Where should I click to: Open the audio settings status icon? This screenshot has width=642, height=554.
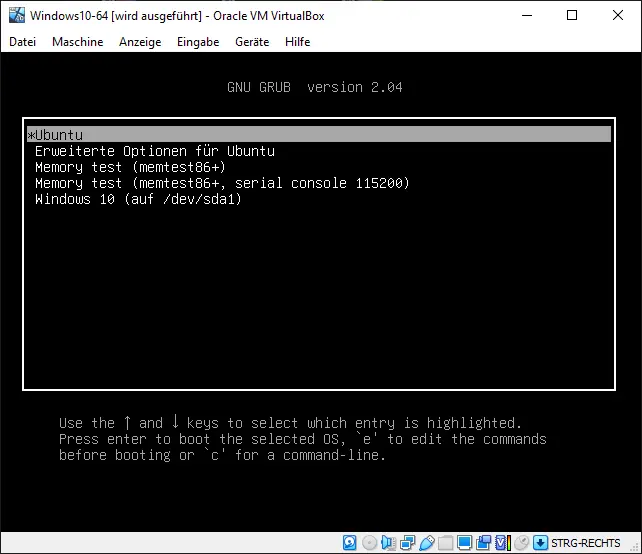coord(389,543)
